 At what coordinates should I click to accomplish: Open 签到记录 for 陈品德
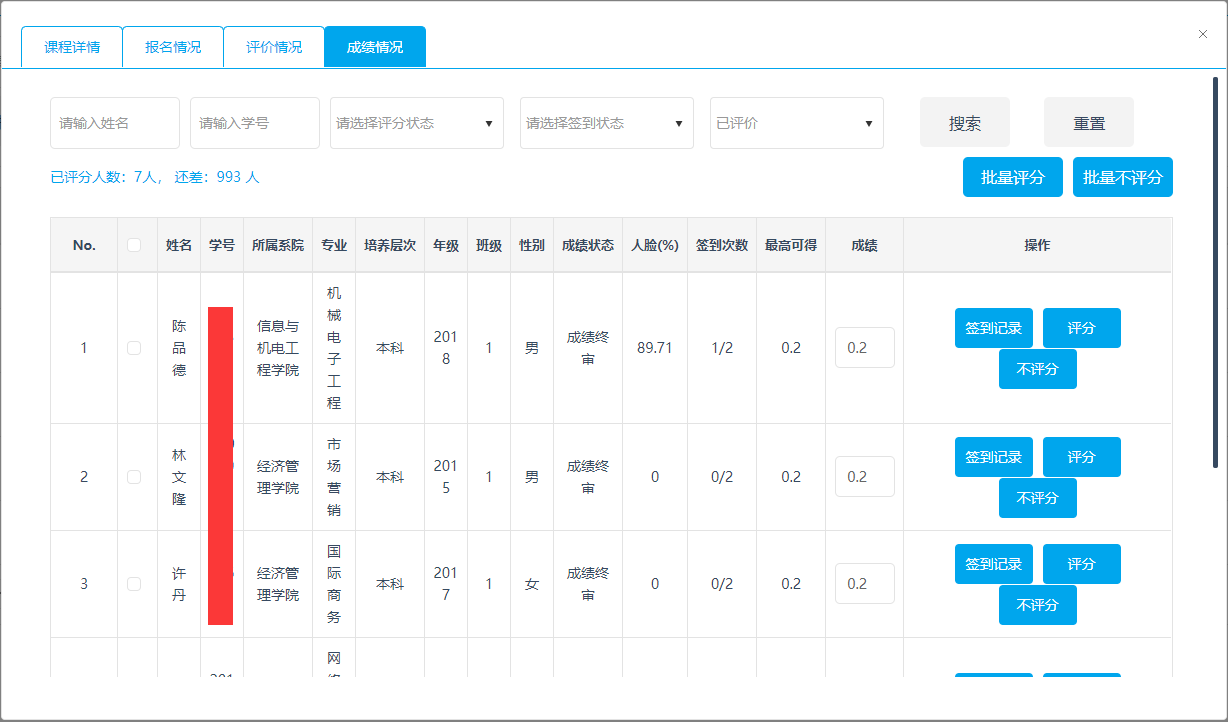[994, 328]
